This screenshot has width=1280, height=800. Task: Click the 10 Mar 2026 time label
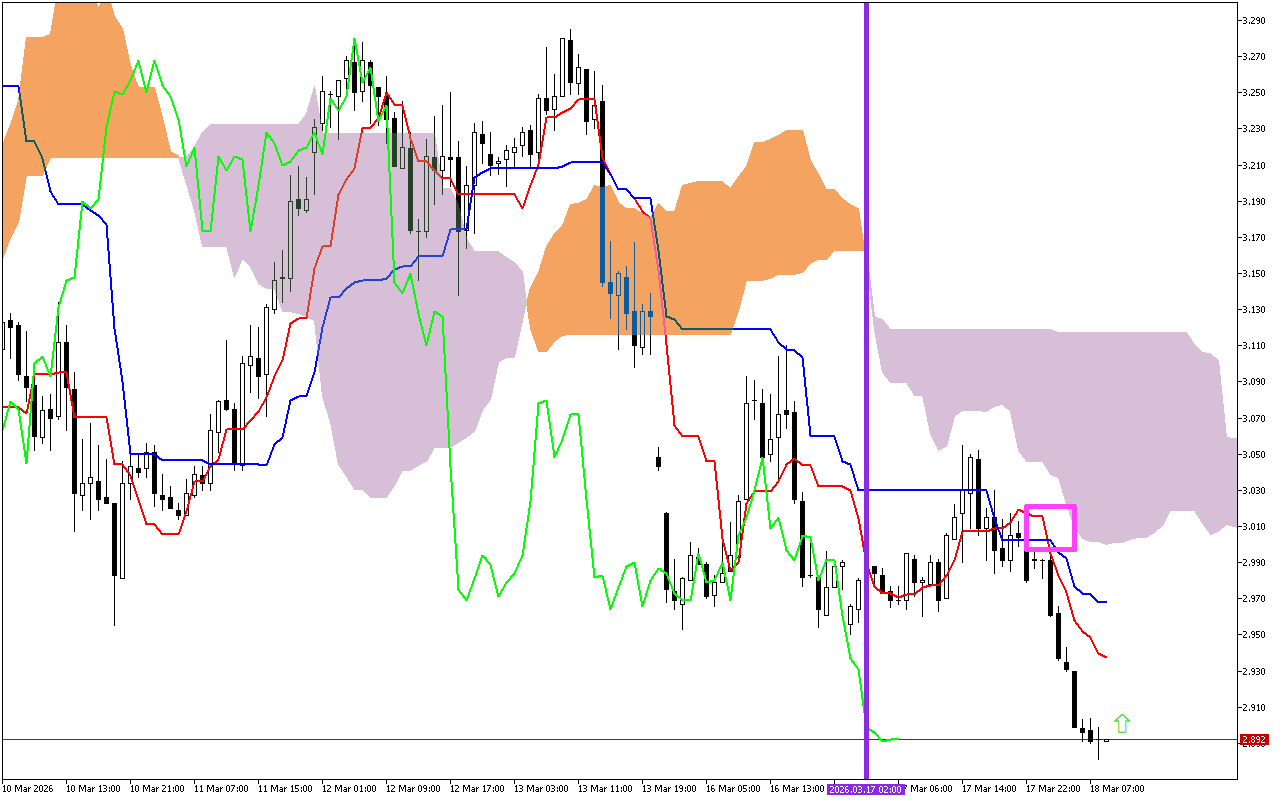(30, 789)
